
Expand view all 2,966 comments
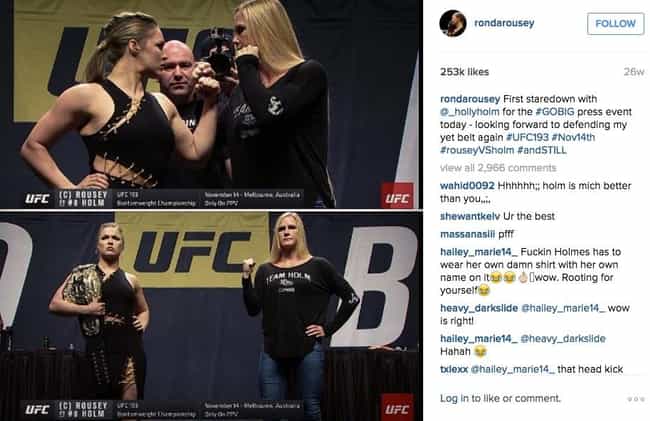click(498, 168)
